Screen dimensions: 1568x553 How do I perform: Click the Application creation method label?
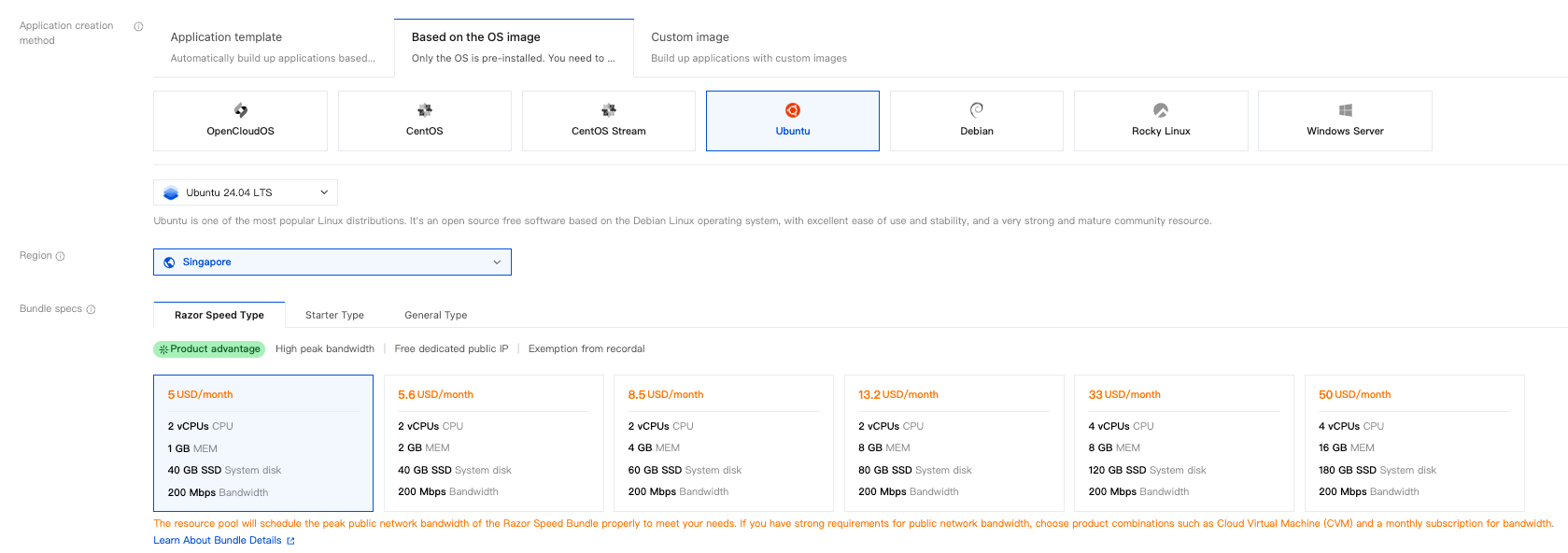[66, 34]
